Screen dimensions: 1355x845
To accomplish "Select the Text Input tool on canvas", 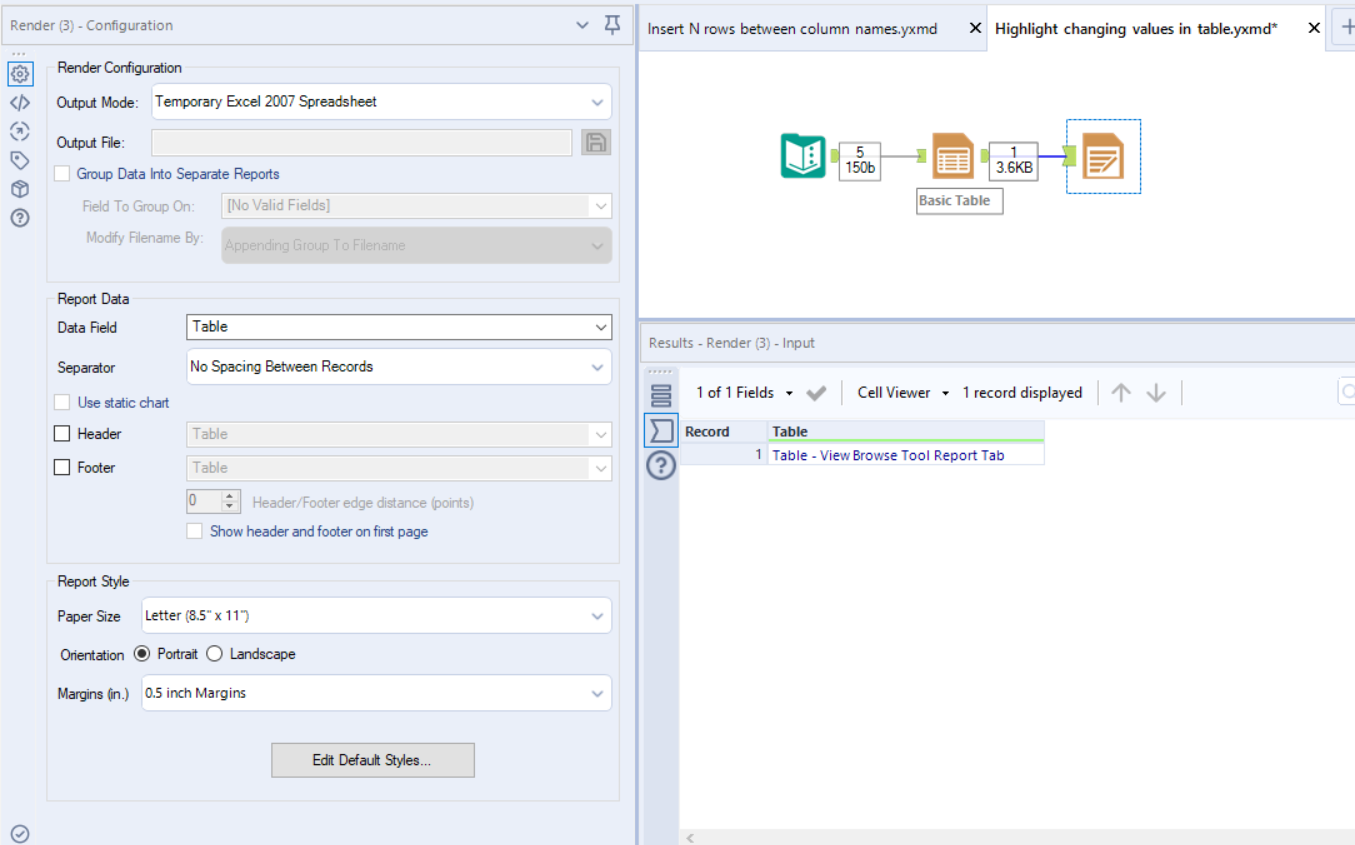I will pyautogui.click(x=805, y=155).
